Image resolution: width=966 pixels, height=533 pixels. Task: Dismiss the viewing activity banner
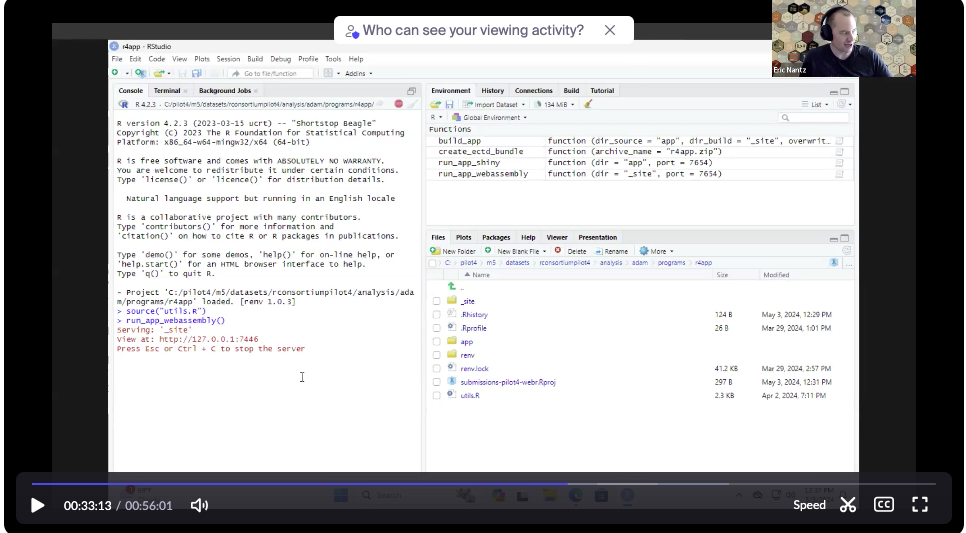coord(610,30)
